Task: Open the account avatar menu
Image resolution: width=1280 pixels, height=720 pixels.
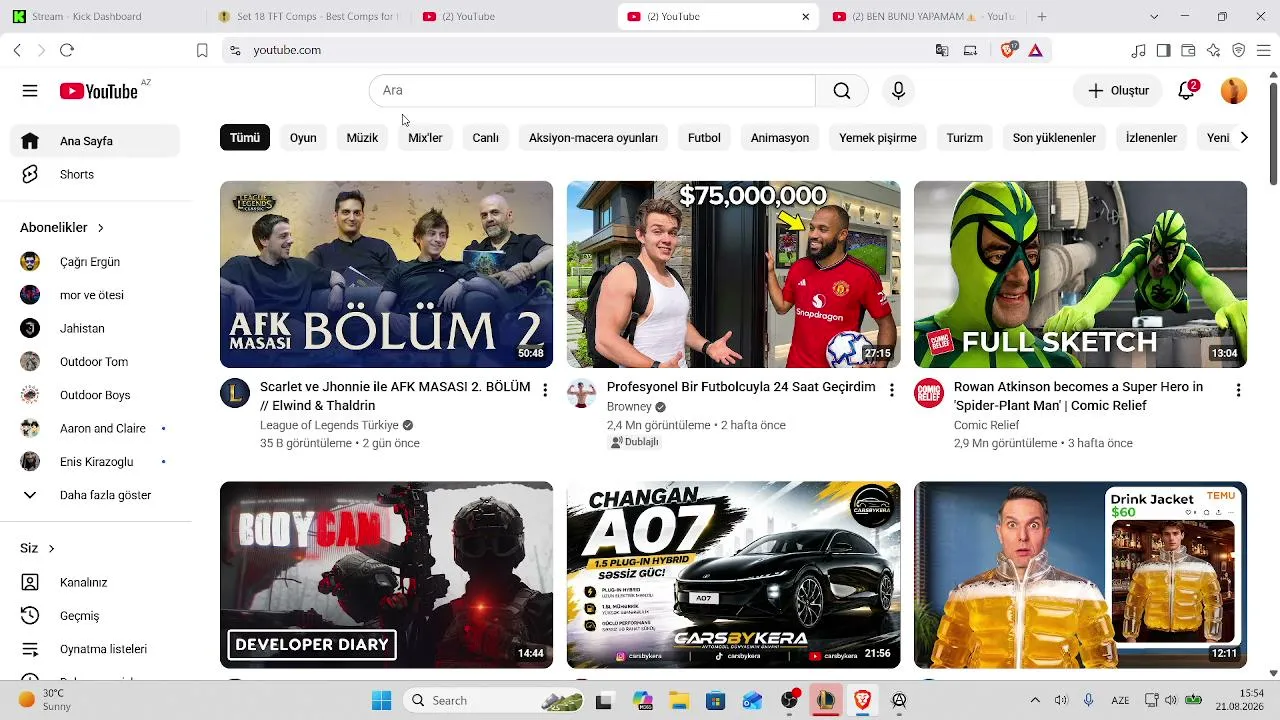Action: point(1234,91)
